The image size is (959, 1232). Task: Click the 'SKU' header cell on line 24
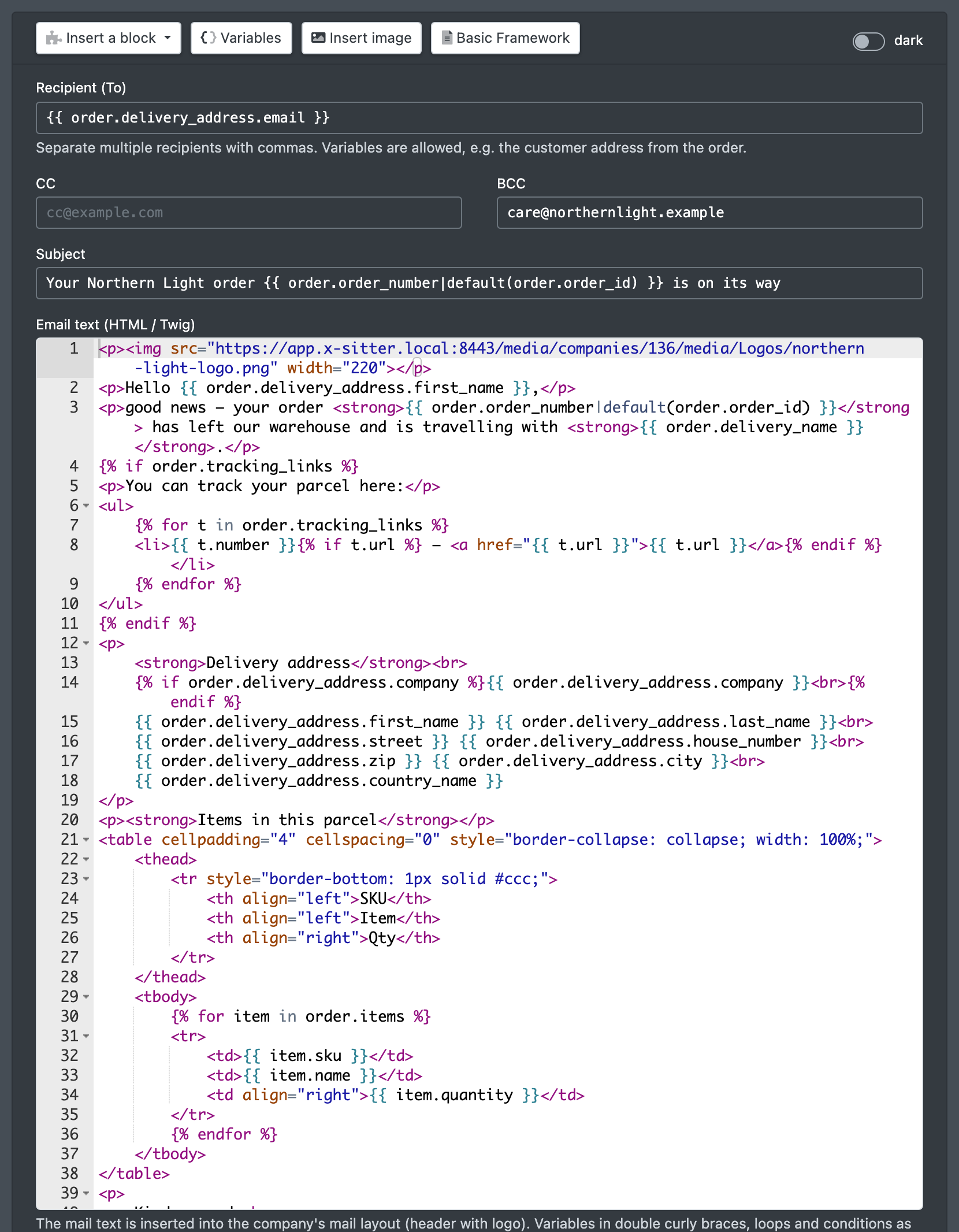click(373, 899)
